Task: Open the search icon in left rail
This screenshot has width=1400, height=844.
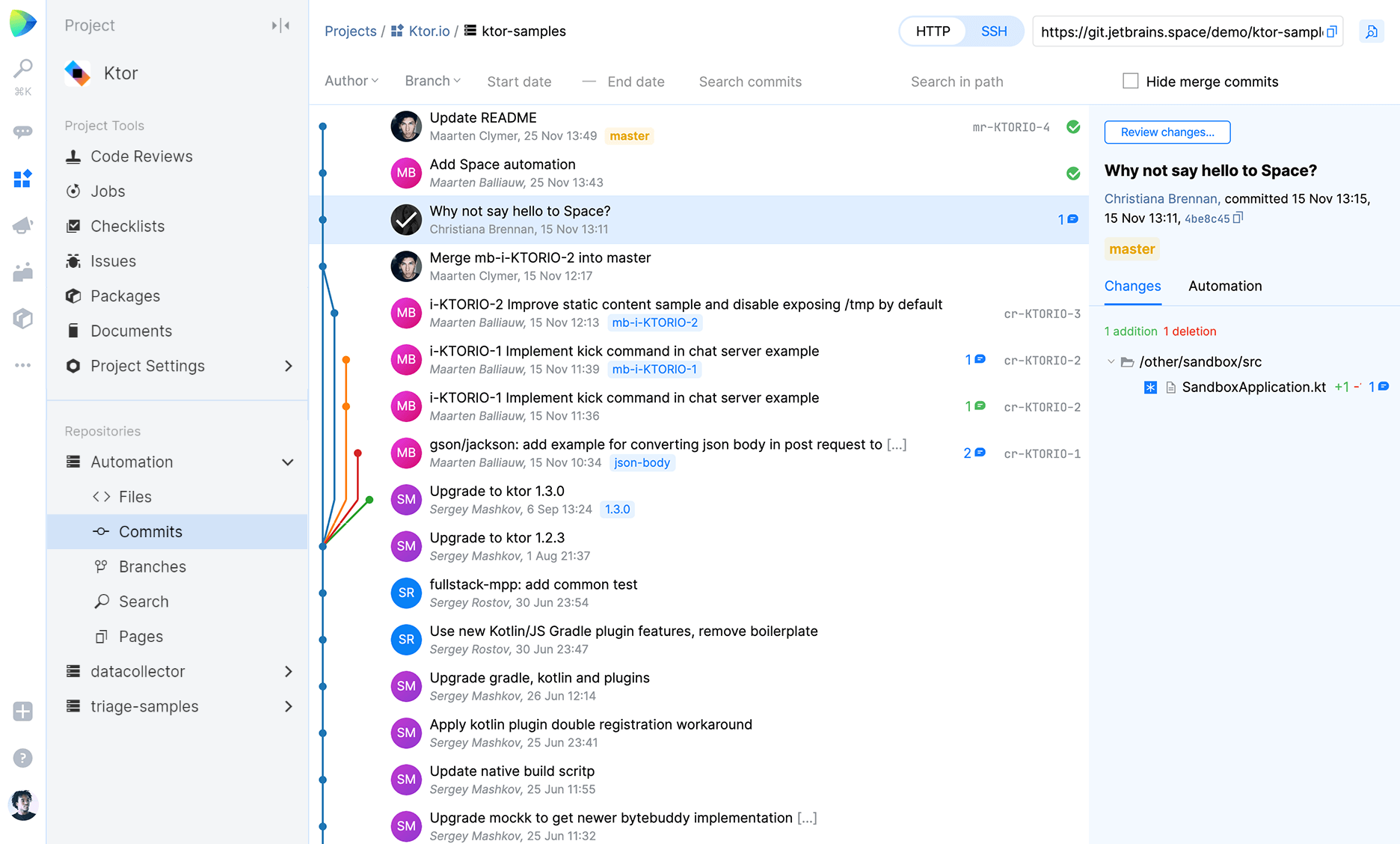Action: 23,69
